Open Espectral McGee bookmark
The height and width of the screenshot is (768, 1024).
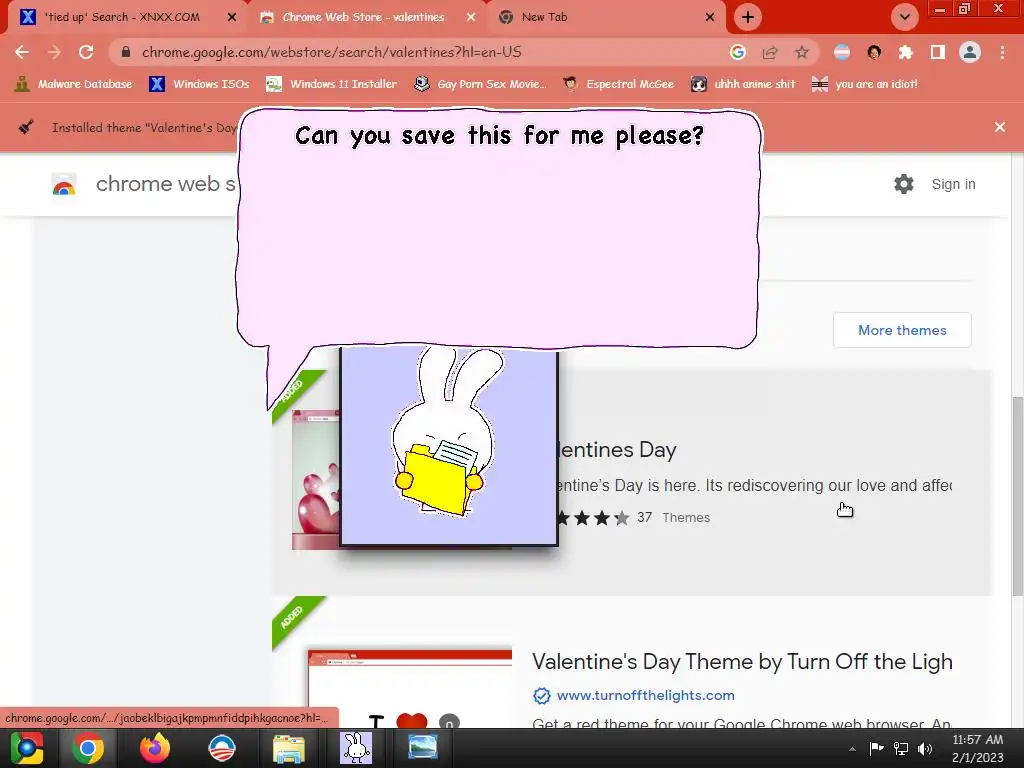pyautogui.click(x=618, y=84)
